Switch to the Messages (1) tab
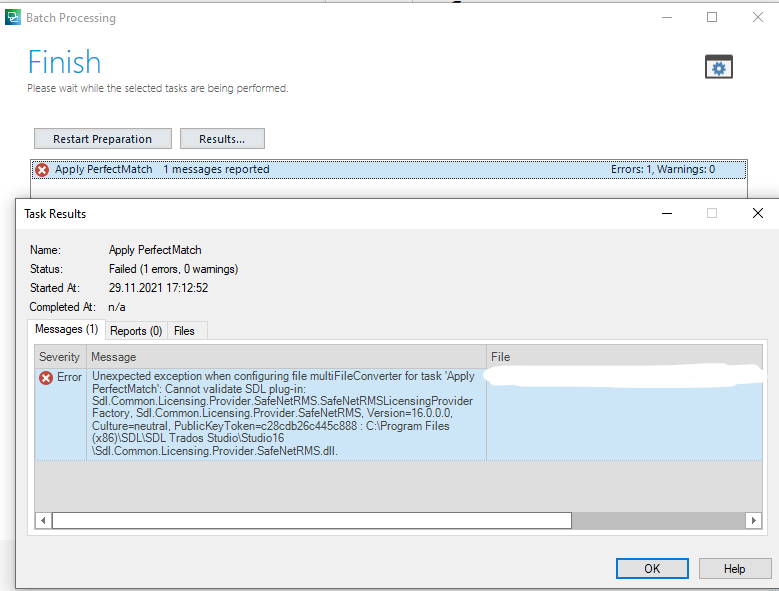This screenshot has height=591, width=779. tap(67, 329)
